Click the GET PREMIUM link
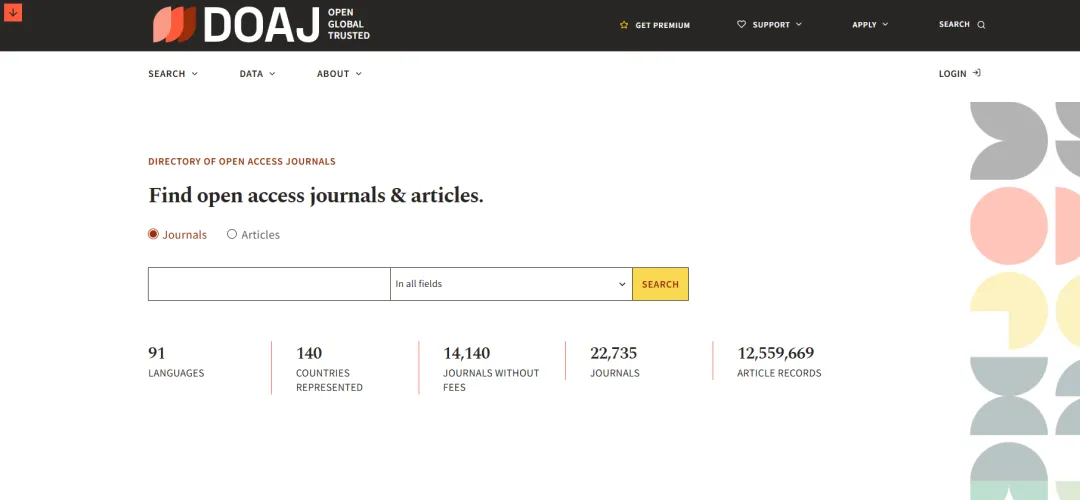This screenshot has height=500, width=1080. 655,25
